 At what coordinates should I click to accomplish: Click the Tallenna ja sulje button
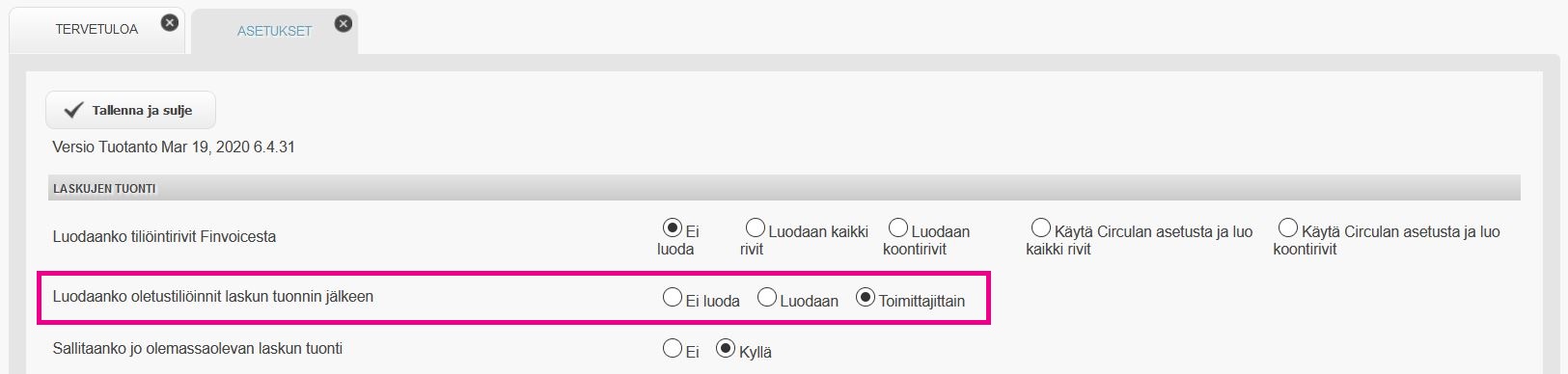pyautogui.click(x=130, y=111)
